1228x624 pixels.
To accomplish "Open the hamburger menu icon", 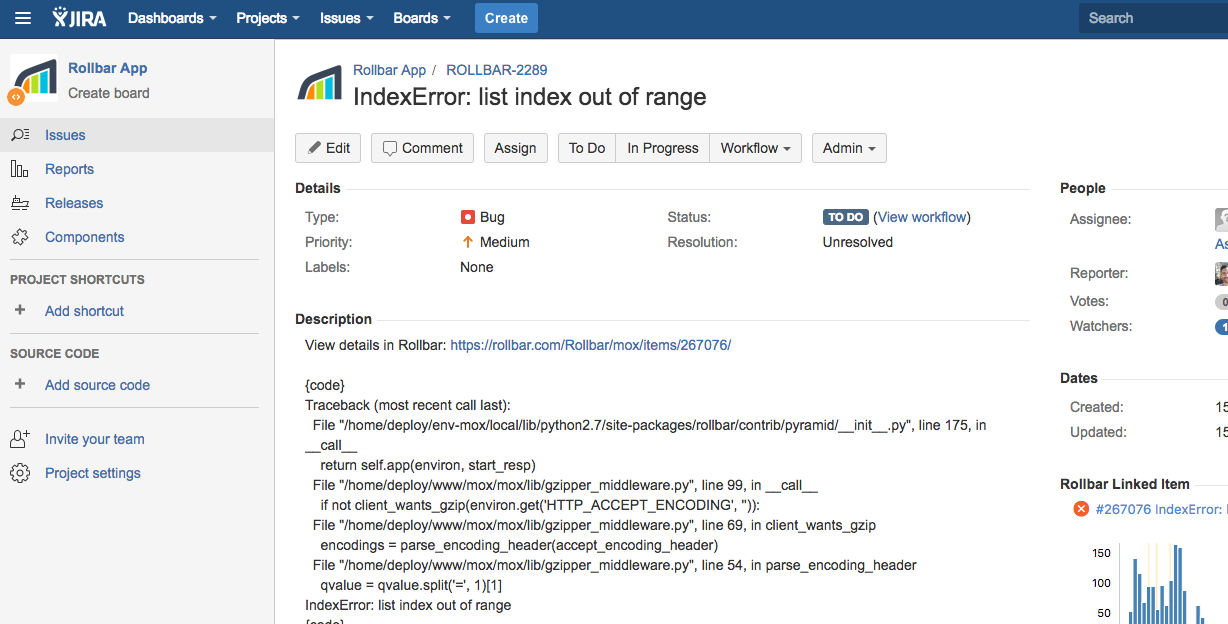I will 23,18.
